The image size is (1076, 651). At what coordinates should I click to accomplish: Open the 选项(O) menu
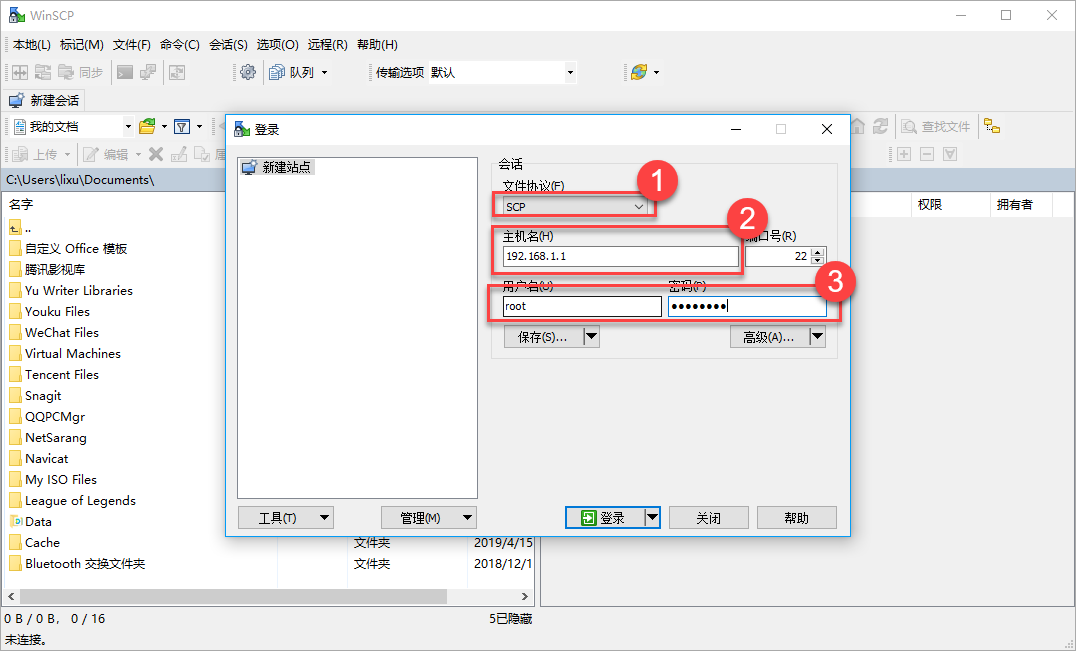point(278,45)
